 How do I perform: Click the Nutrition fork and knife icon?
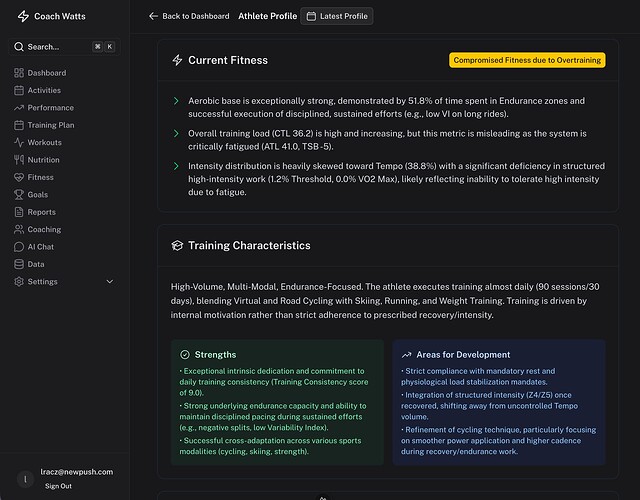[19, 160]
